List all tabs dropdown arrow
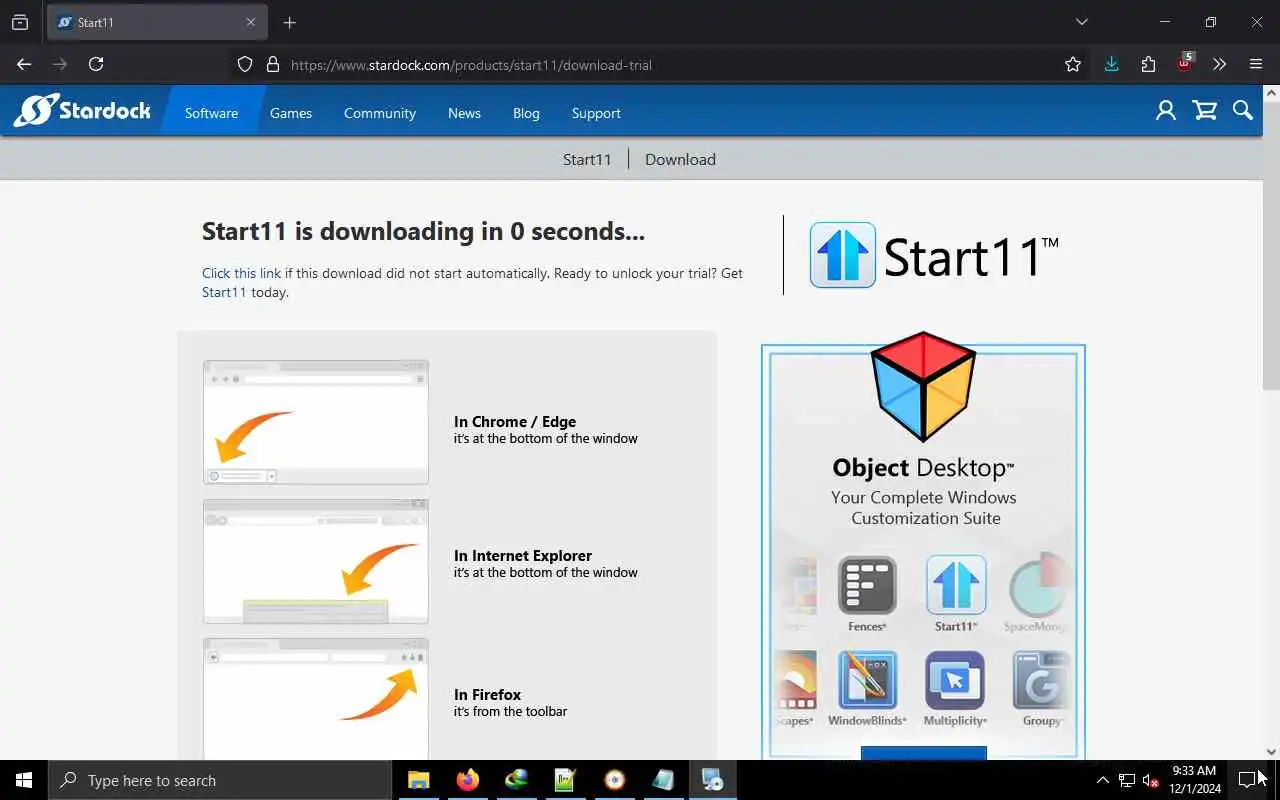This screenshot has width=1280, height=800. coord(1081,22)
